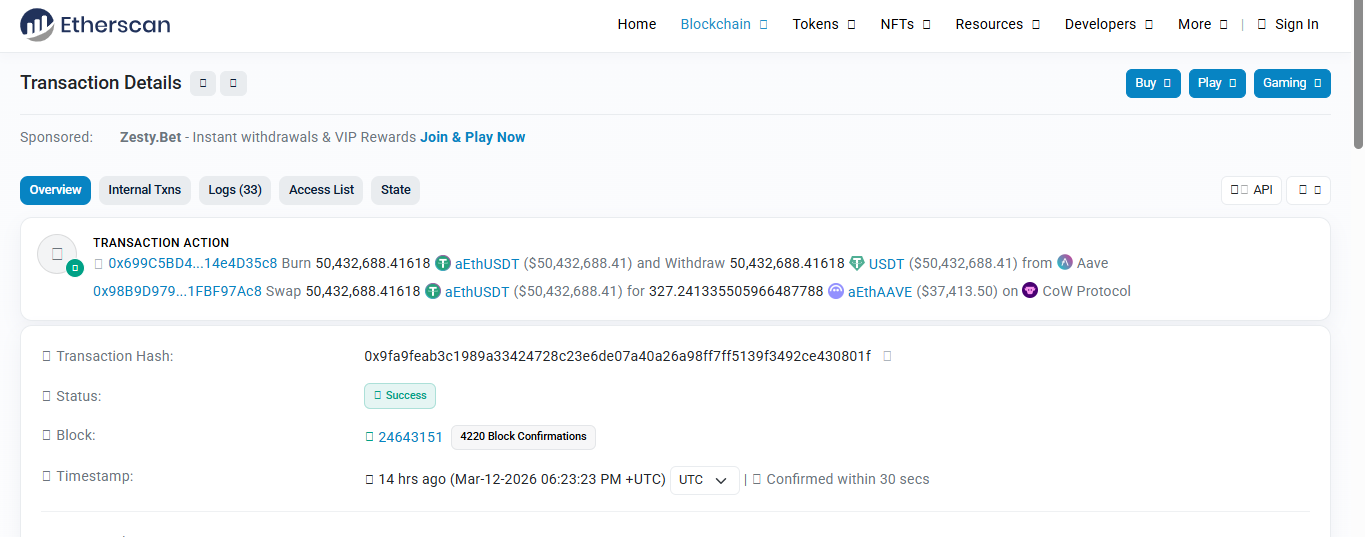The height and width of the screenshot is (537, 1365).
Task: Click the Confirmed within 30 secs text
Action: click(x=848, y=479)
